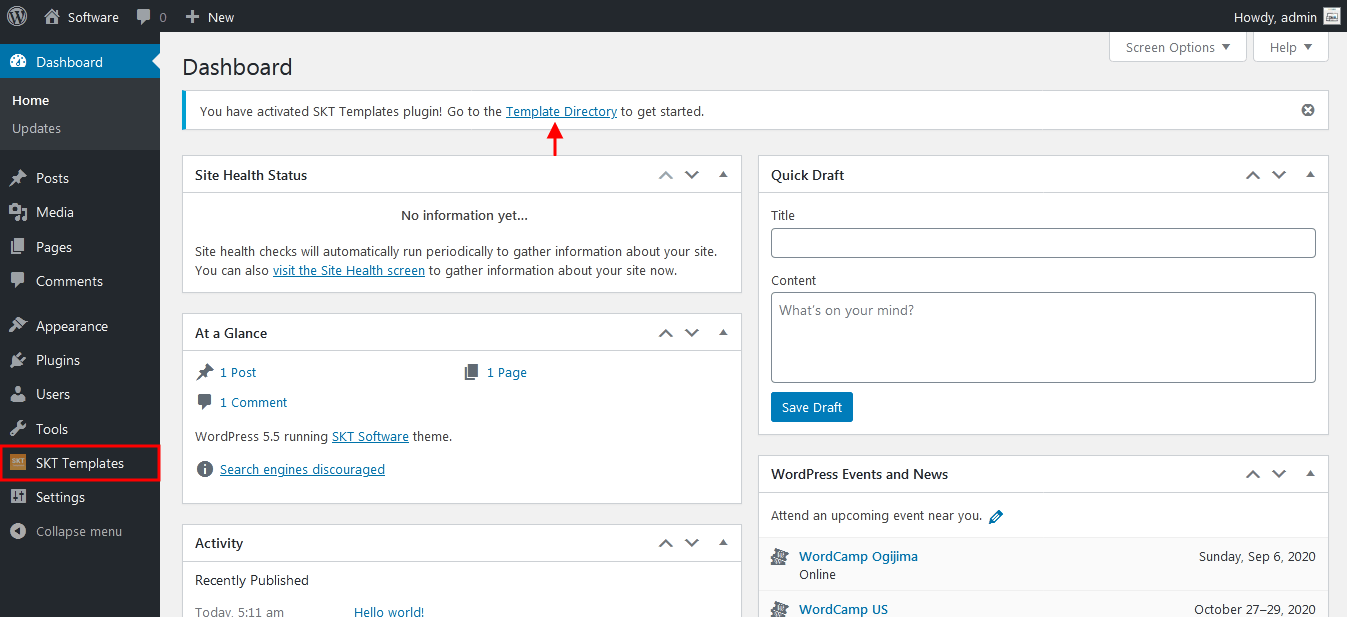This screenshot has height=617, width=1347.
Task: Click the Media icon in sidebar
Action: 18,212
